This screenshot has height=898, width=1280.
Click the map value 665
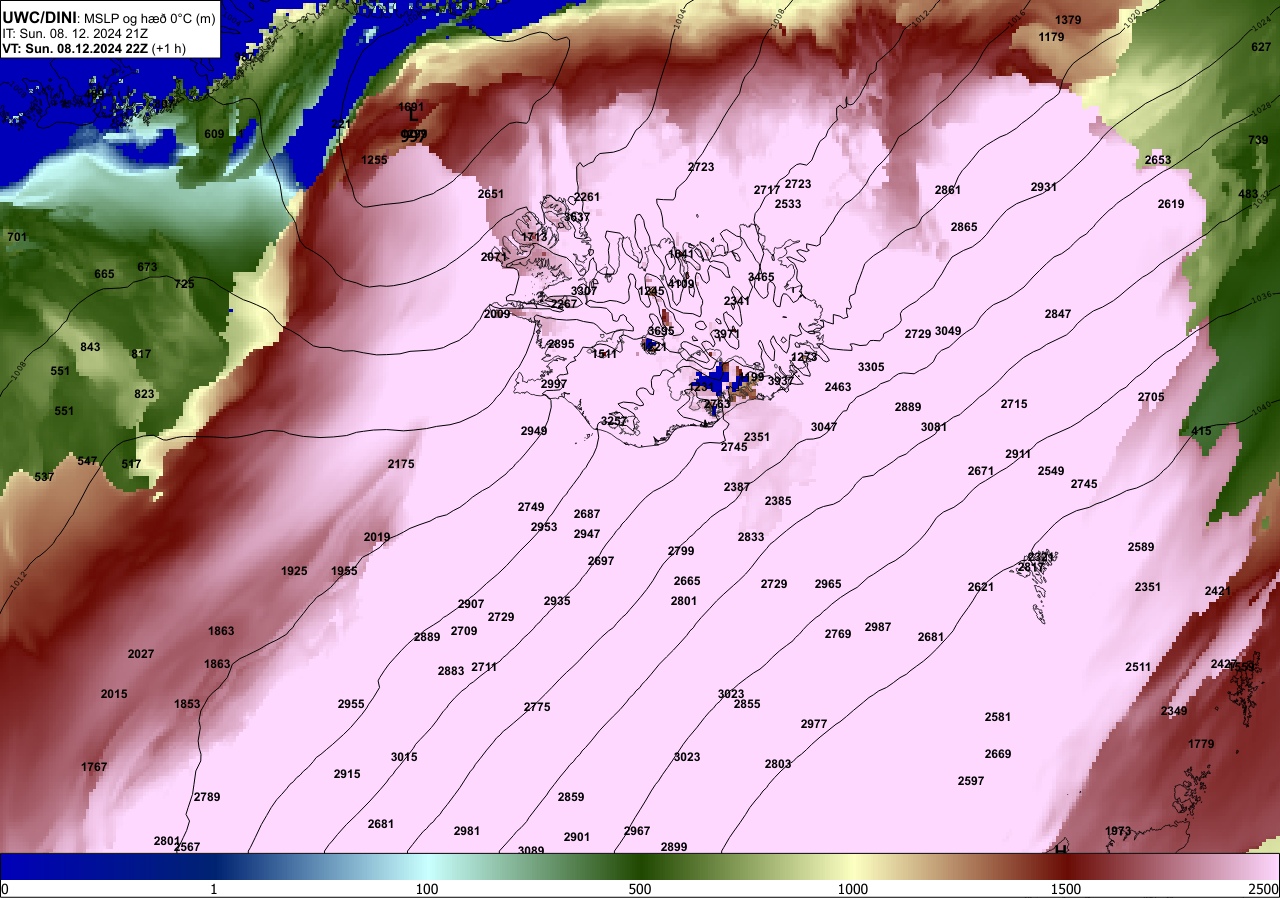[104, 274]
